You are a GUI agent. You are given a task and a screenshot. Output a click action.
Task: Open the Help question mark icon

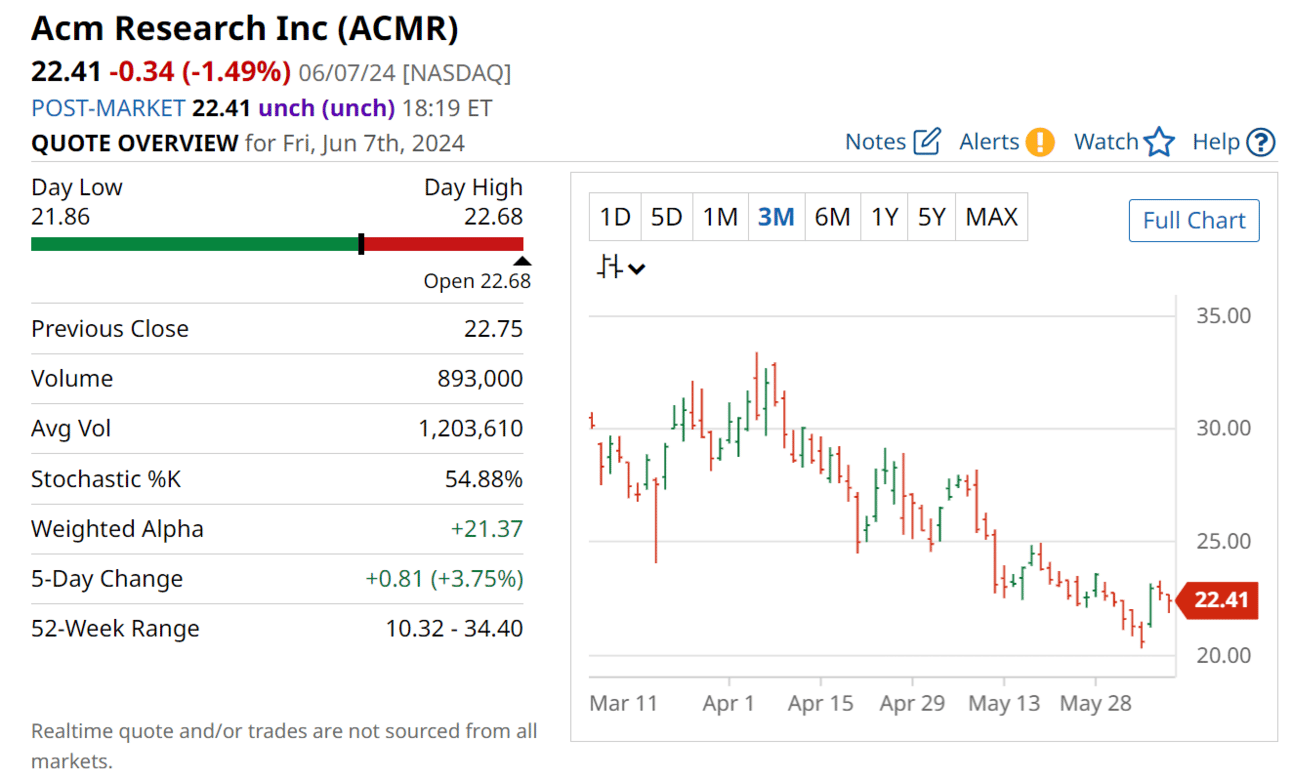tap(1262, 142)
